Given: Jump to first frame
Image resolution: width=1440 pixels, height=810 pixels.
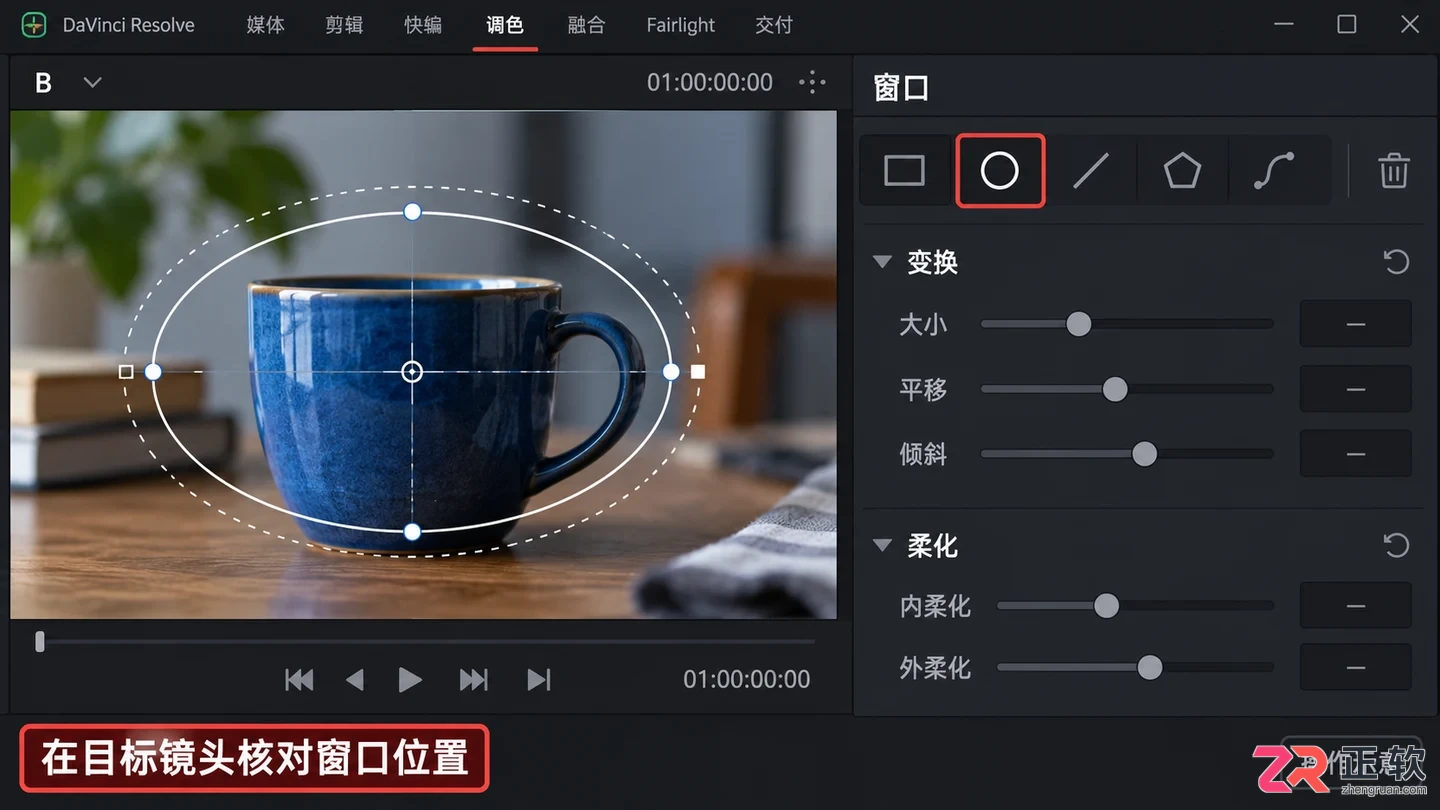Looking at the screenshot, I should 299,680.
